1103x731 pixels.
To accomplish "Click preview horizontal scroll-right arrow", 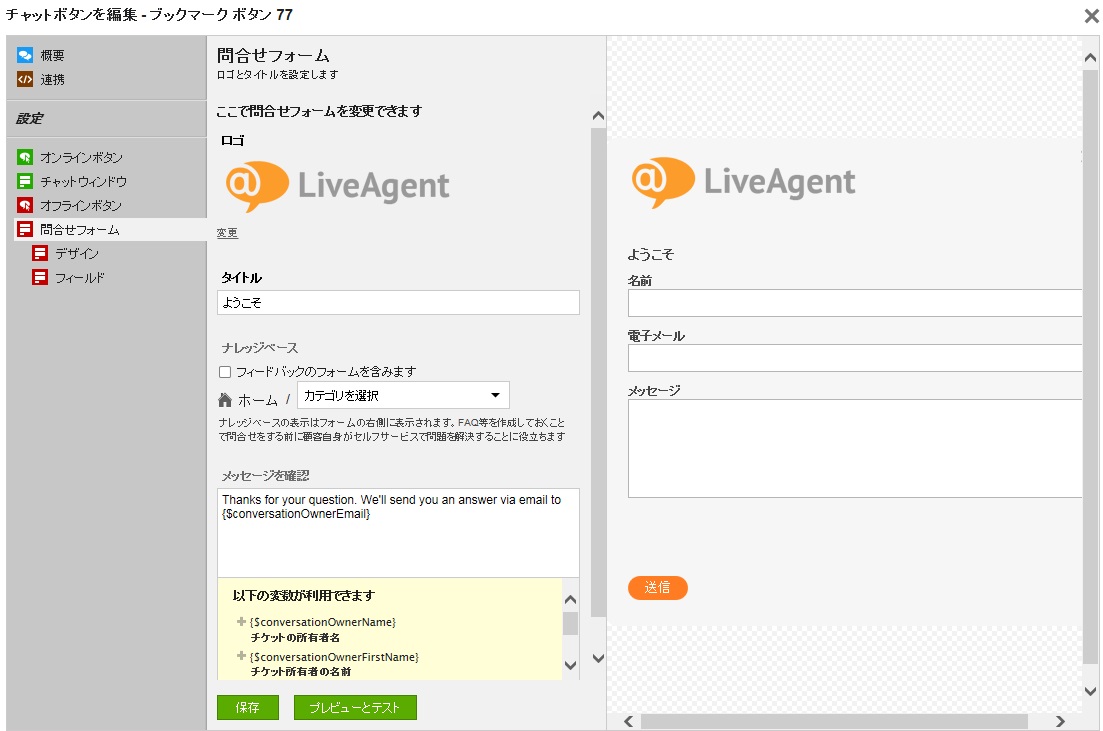I will click(x=1060, y=721).
